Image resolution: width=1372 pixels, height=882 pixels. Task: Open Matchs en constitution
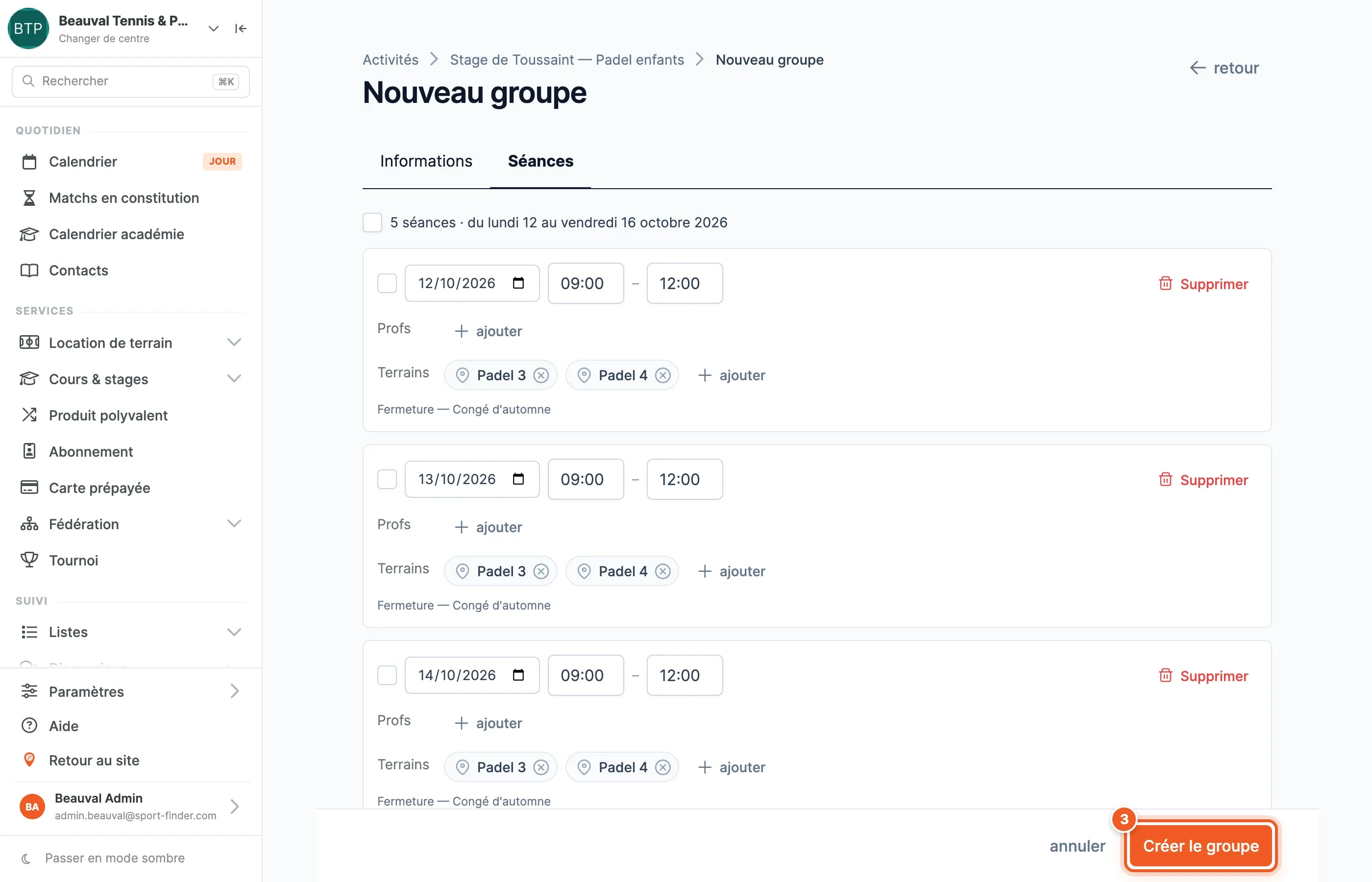[x=130, y=197]
